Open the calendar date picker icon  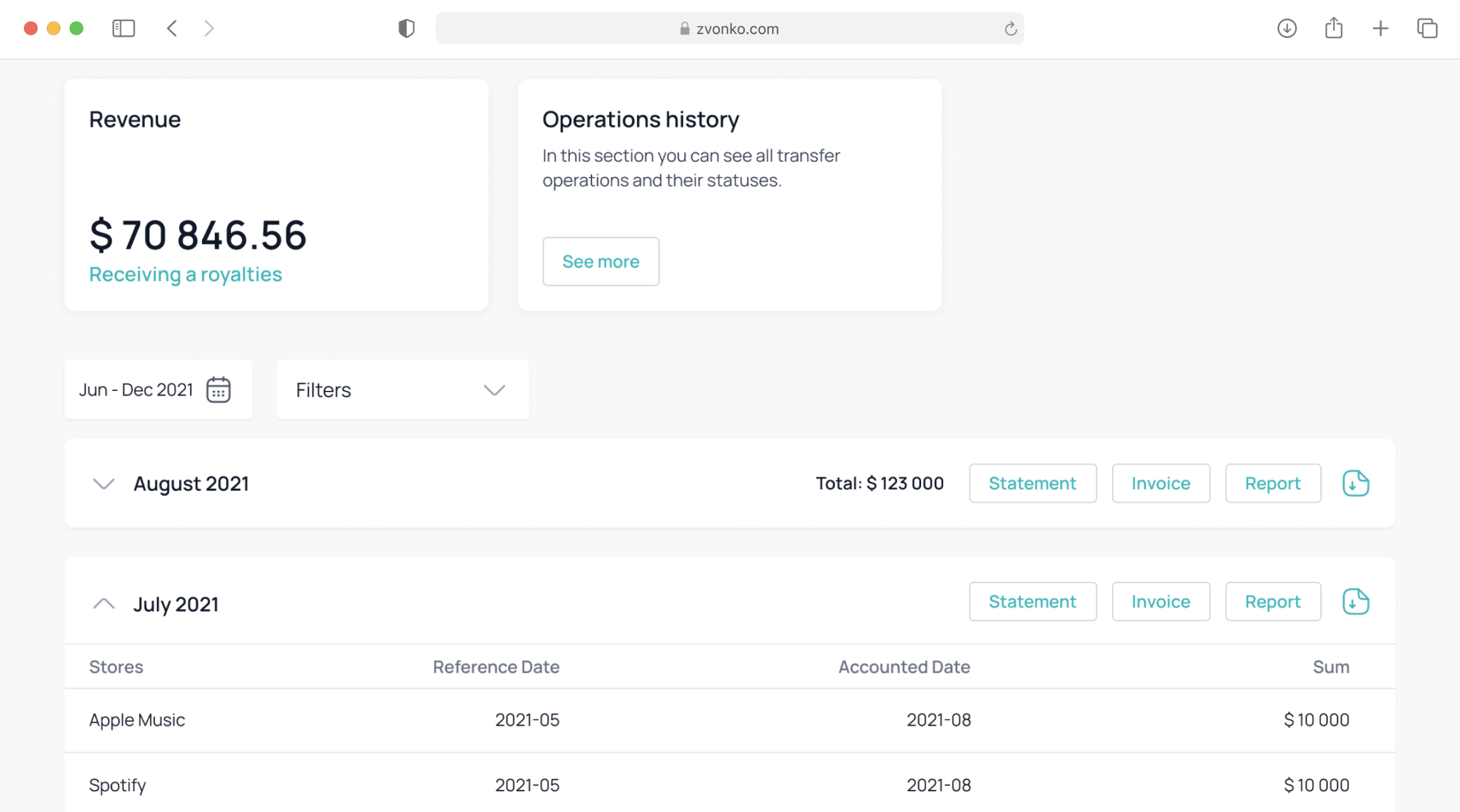click(x=218, y=390)
